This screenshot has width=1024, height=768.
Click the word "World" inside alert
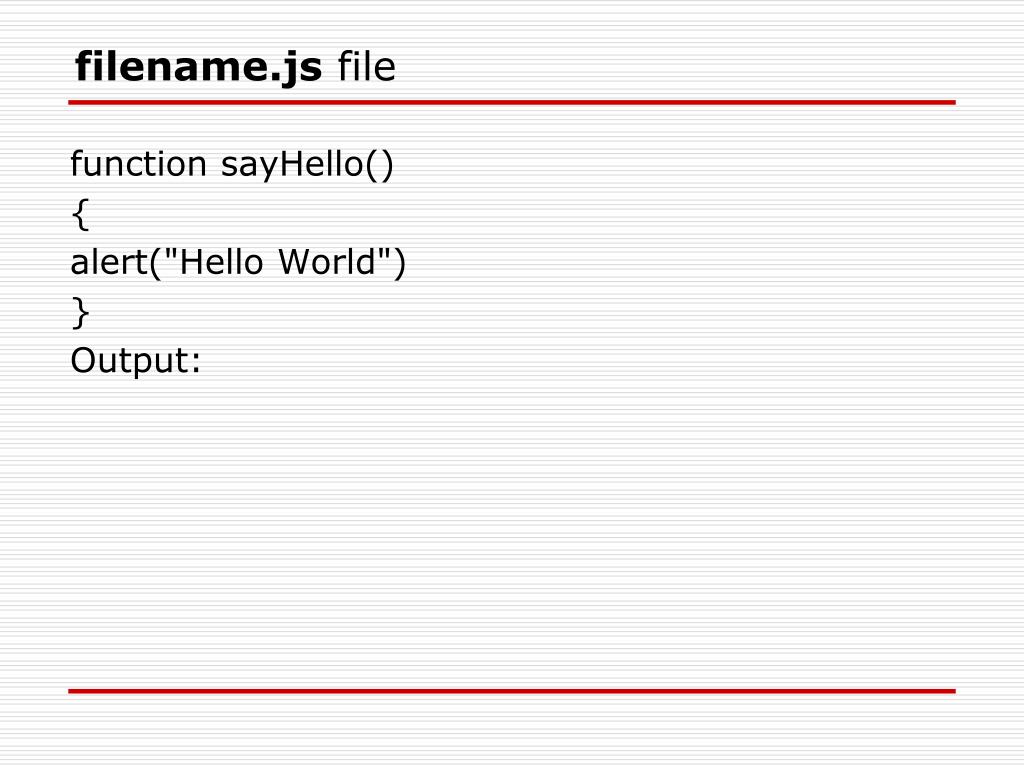coord(328,261)
